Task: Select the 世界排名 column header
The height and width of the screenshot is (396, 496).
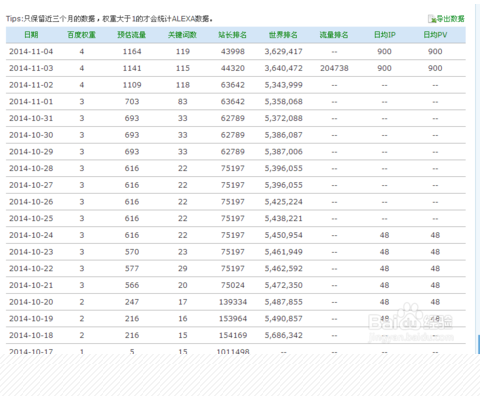Action: coord(283,35)
